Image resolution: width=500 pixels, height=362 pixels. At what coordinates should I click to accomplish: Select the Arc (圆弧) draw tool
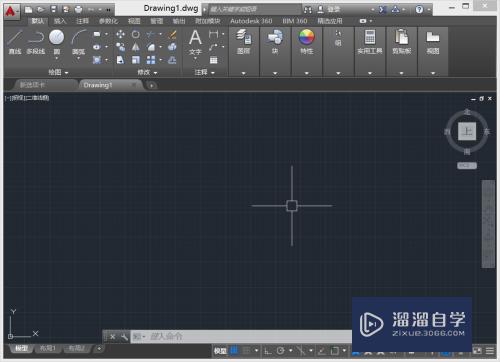coord(78,42)
